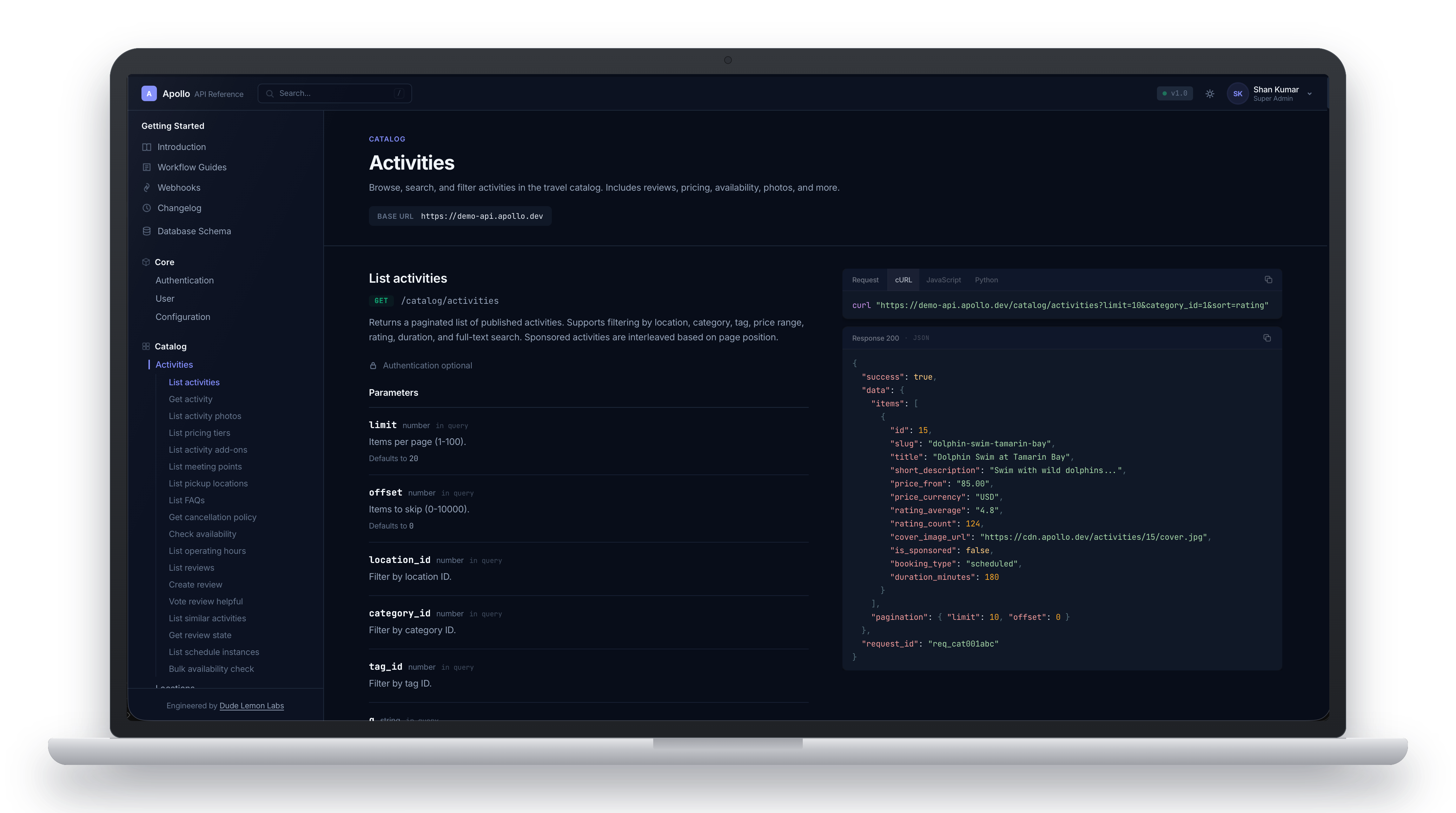Switch to the JavaScript request tab

(x=944, y=280)
